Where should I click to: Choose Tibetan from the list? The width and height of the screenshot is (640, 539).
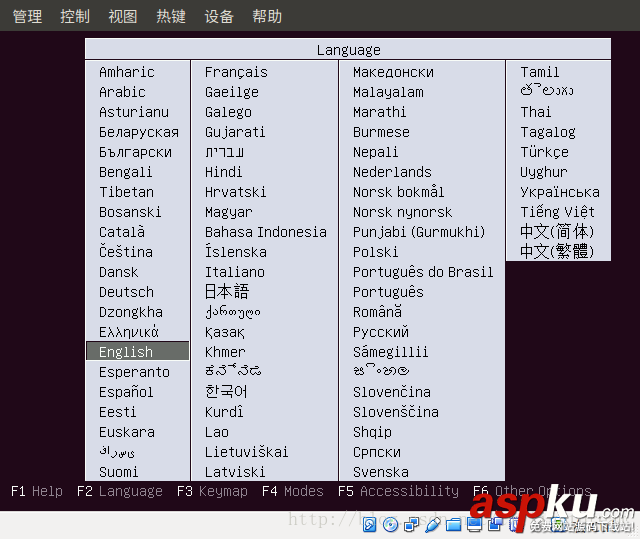[x=127, y=192]
